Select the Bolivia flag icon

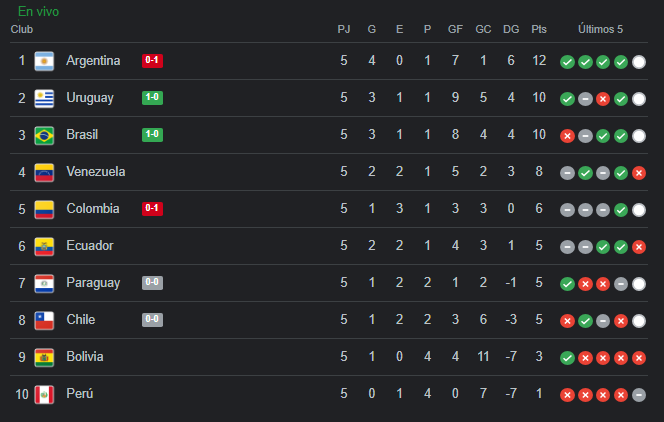click(44, 357)
